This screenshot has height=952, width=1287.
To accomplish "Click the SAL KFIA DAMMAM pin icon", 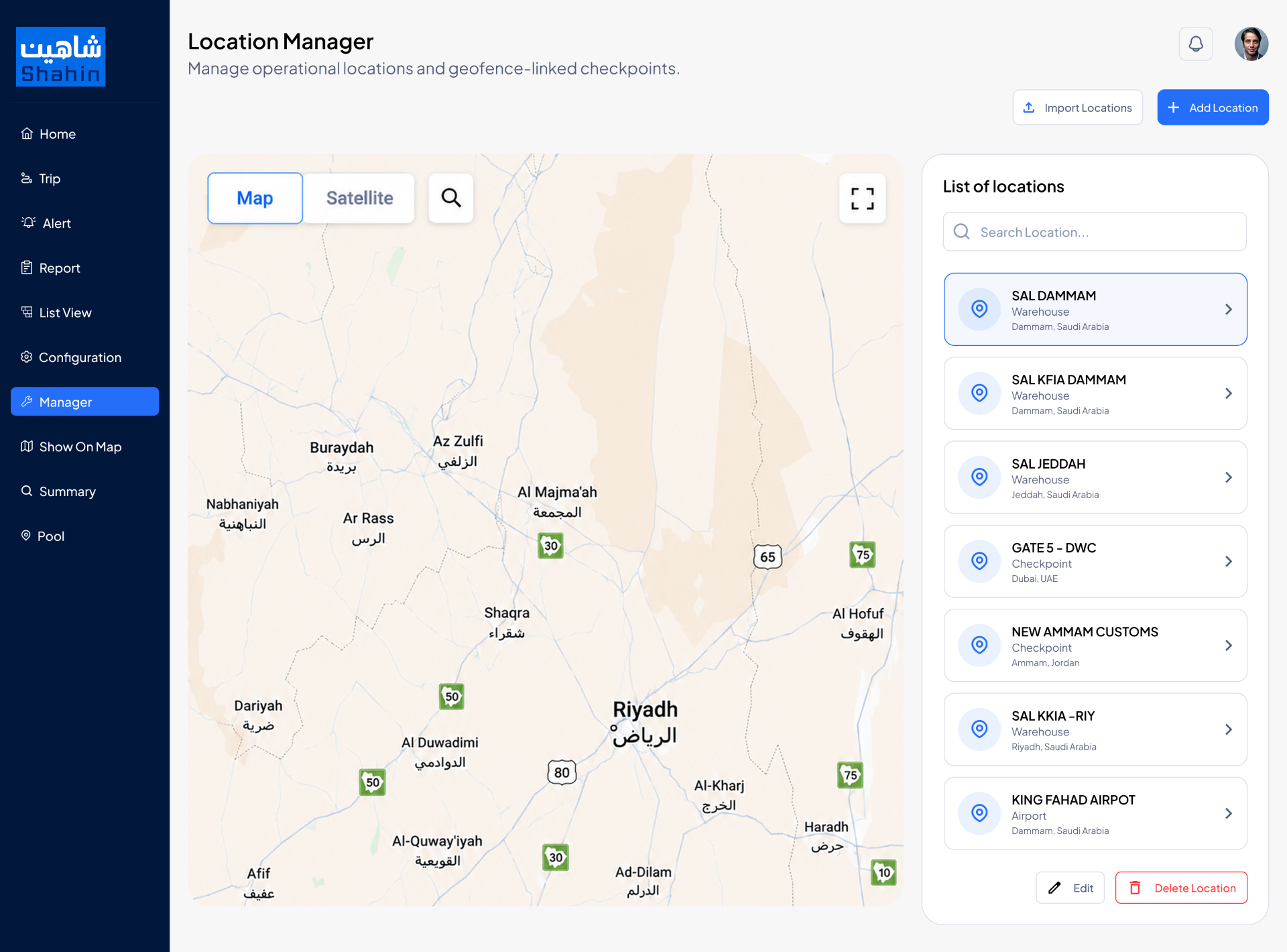I will pos(979,393).
